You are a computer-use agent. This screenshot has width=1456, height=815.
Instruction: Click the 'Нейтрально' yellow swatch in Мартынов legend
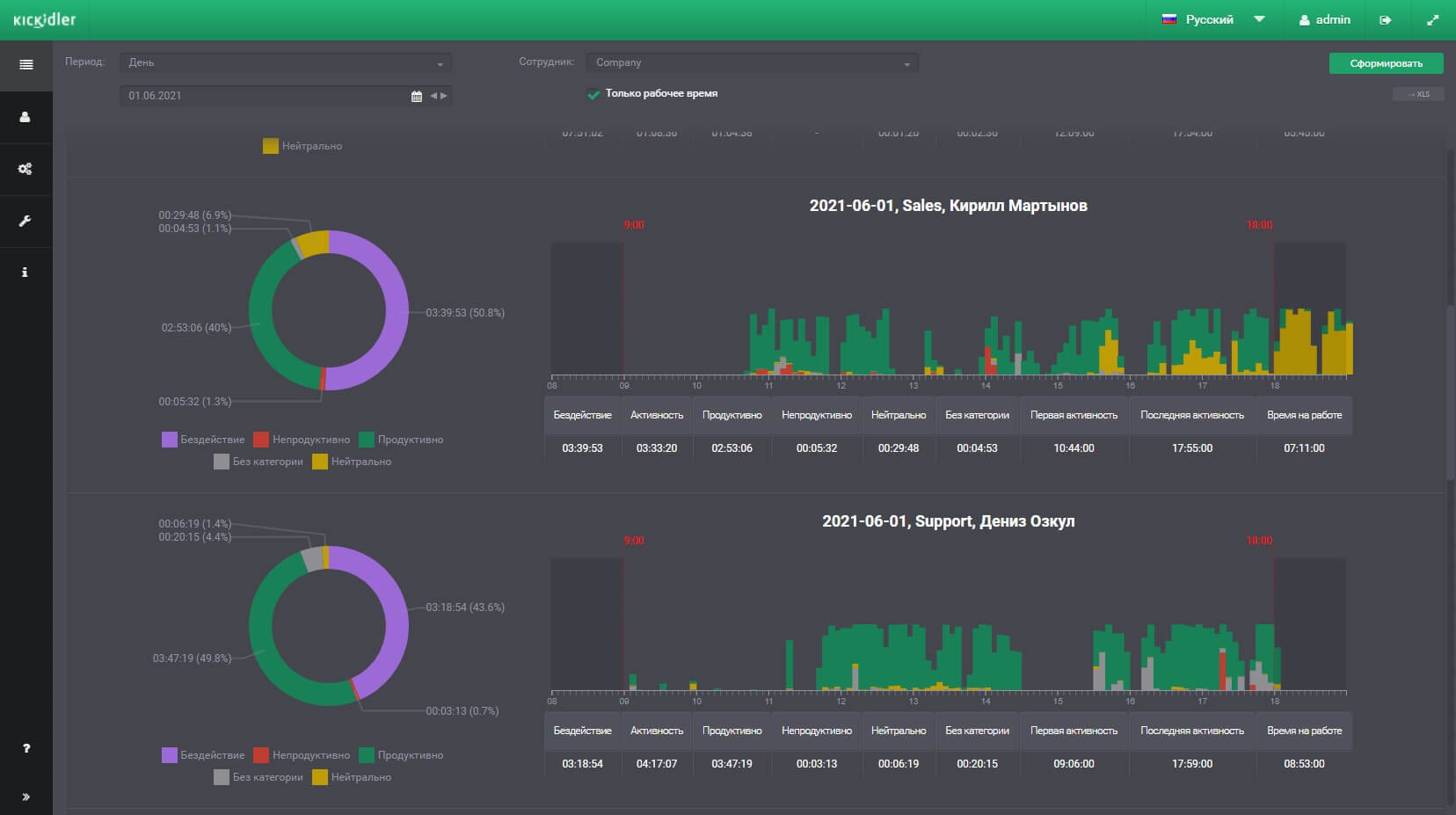[x=320, y=462]
